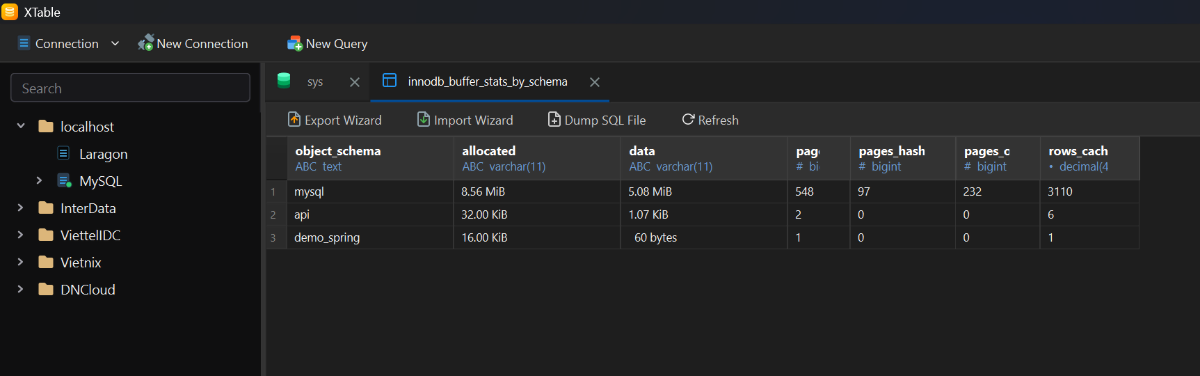Click the sys database tab icon
Screen dimensions: 1200x376
[x=284, y=81]
